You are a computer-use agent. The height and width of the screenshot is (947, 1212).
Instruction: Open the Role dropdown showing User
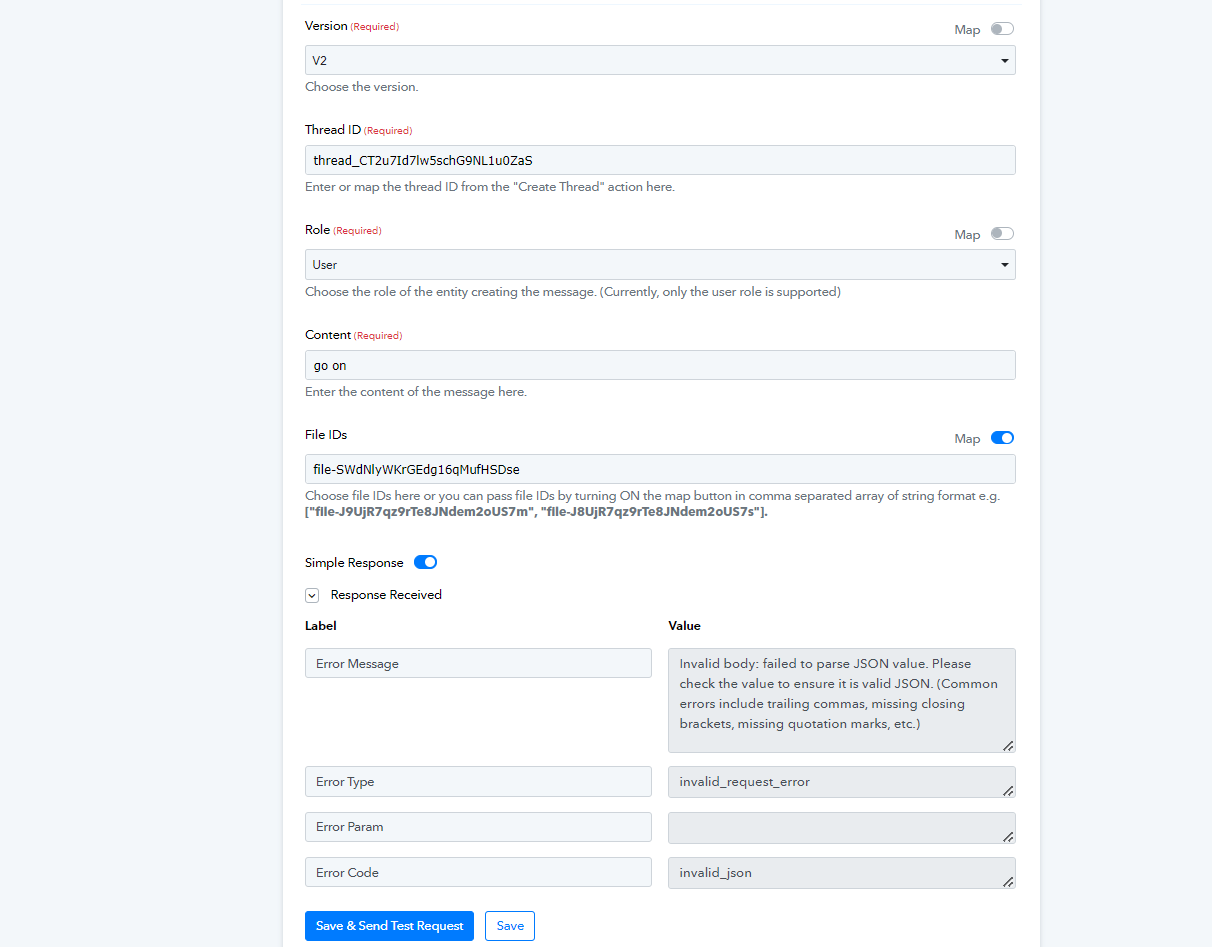click(660, 265)
